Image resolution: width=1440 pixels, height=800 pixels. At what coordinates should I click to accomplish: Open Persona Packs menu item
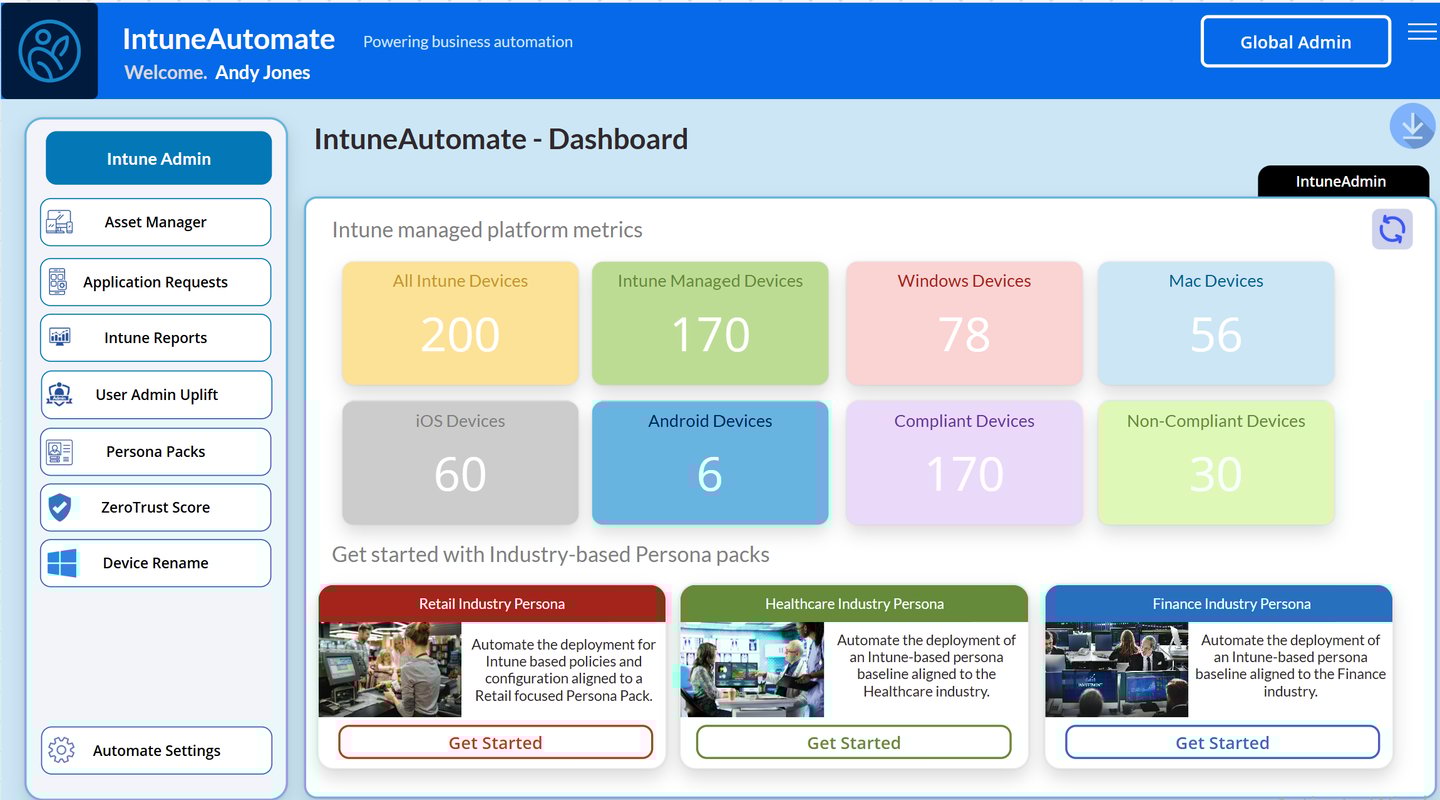click(x=156, y=452)
